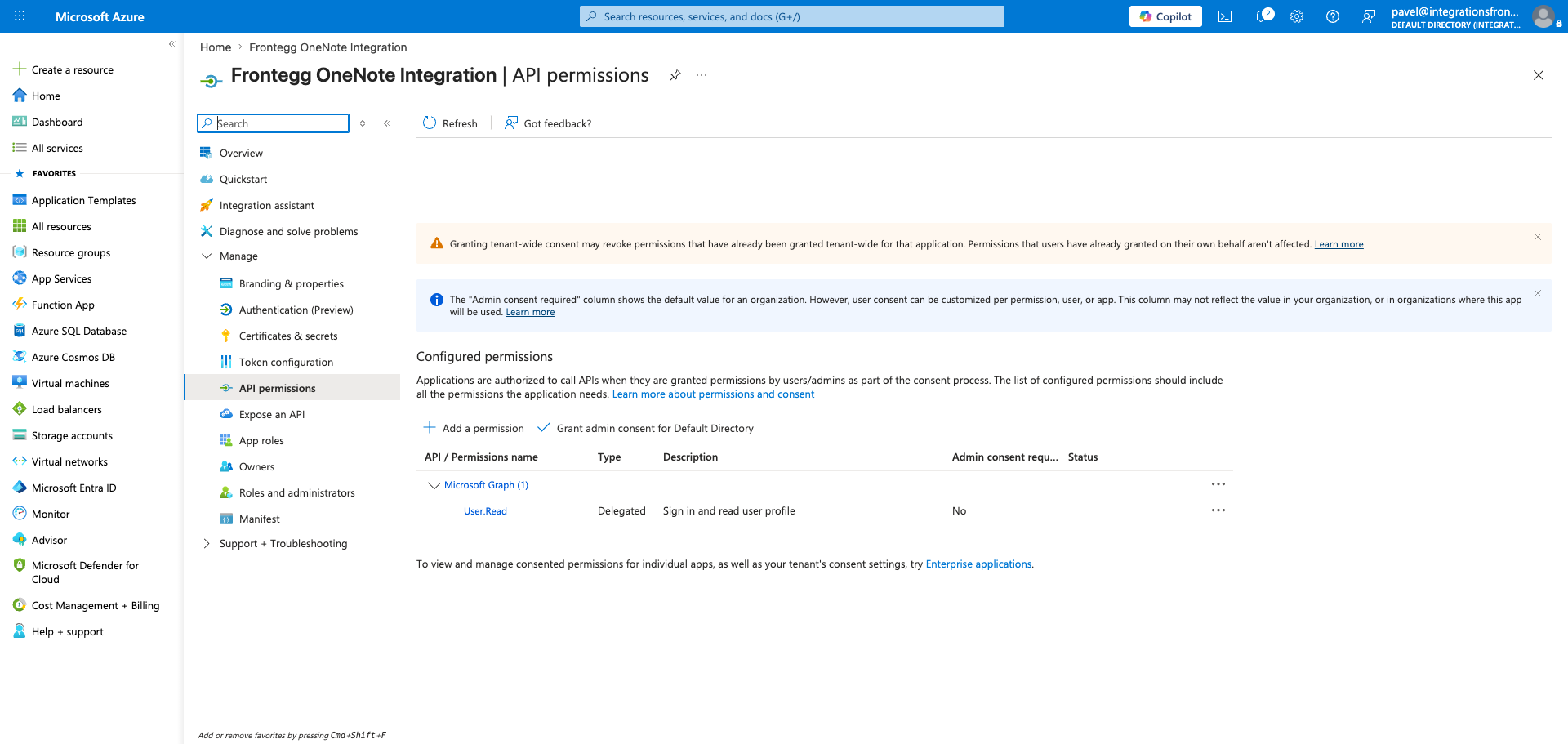Click Add a permission

tap(474, 428)
